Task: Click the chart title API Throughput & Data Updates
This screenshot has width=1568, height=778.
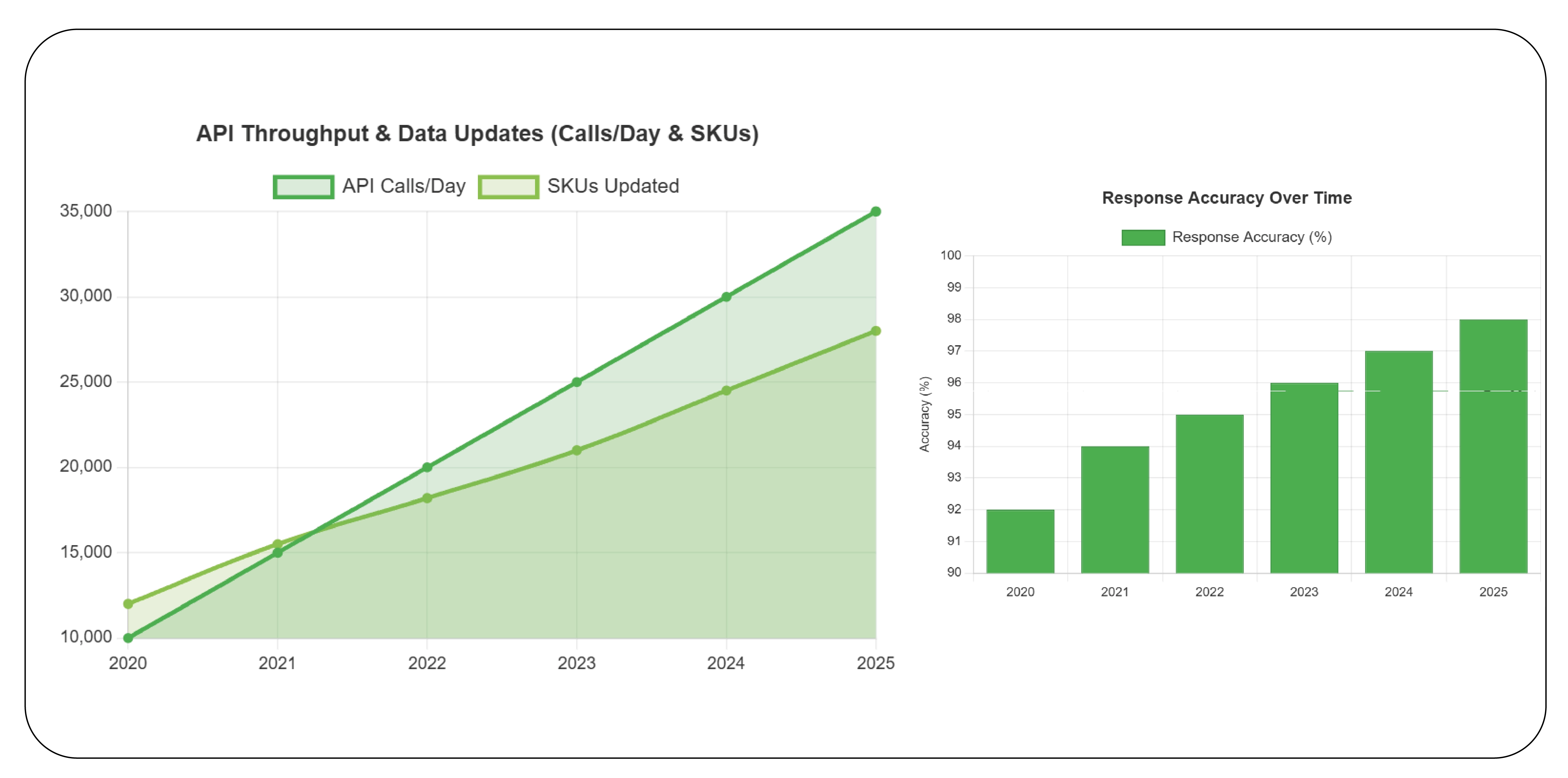Action: point(479,134)
